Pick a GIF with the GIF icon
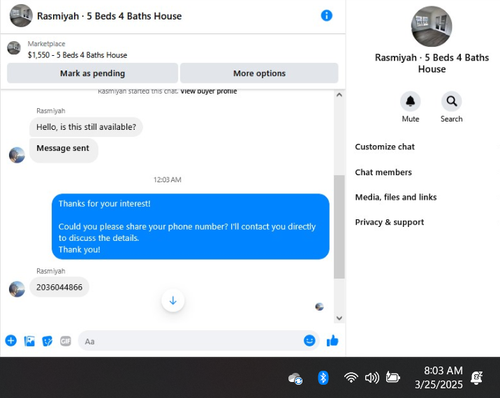 click(65, 341)
